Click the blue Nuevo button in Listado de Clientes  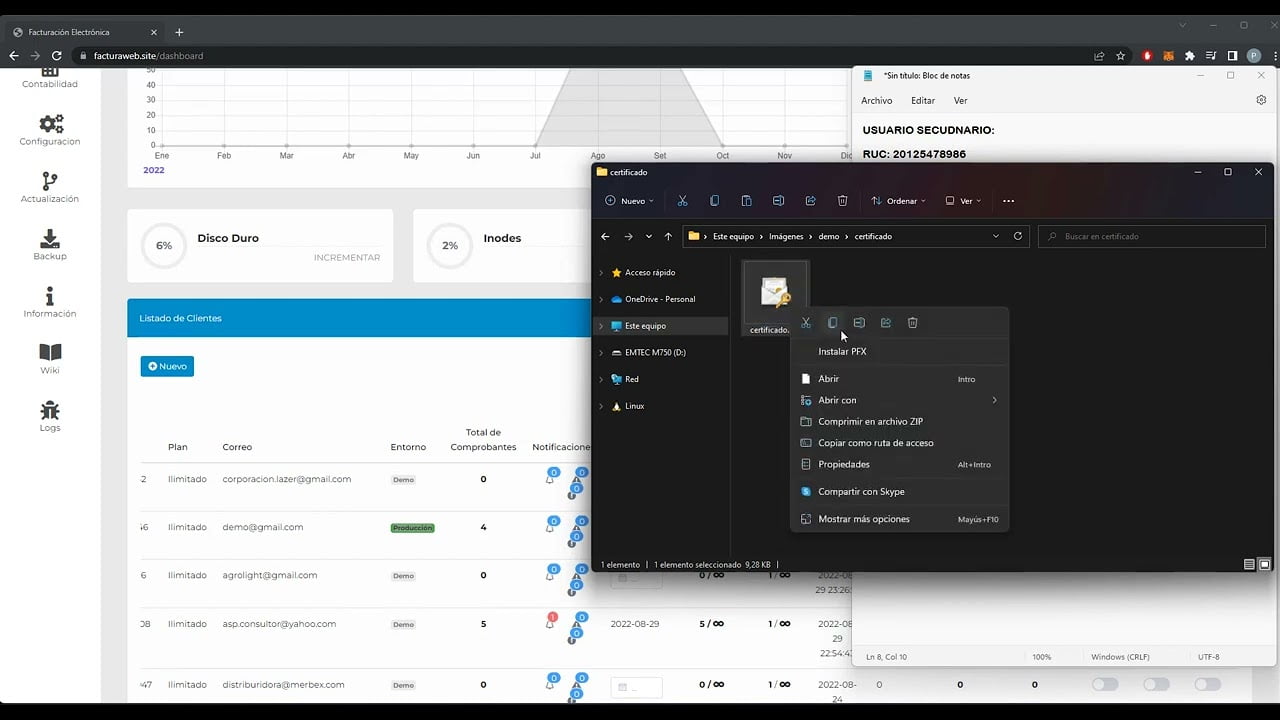(x=167, y=366)
